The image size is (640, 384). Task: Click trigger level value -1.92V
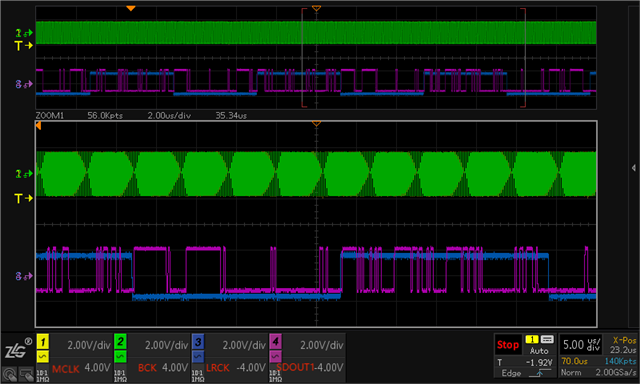click(539, 362)
